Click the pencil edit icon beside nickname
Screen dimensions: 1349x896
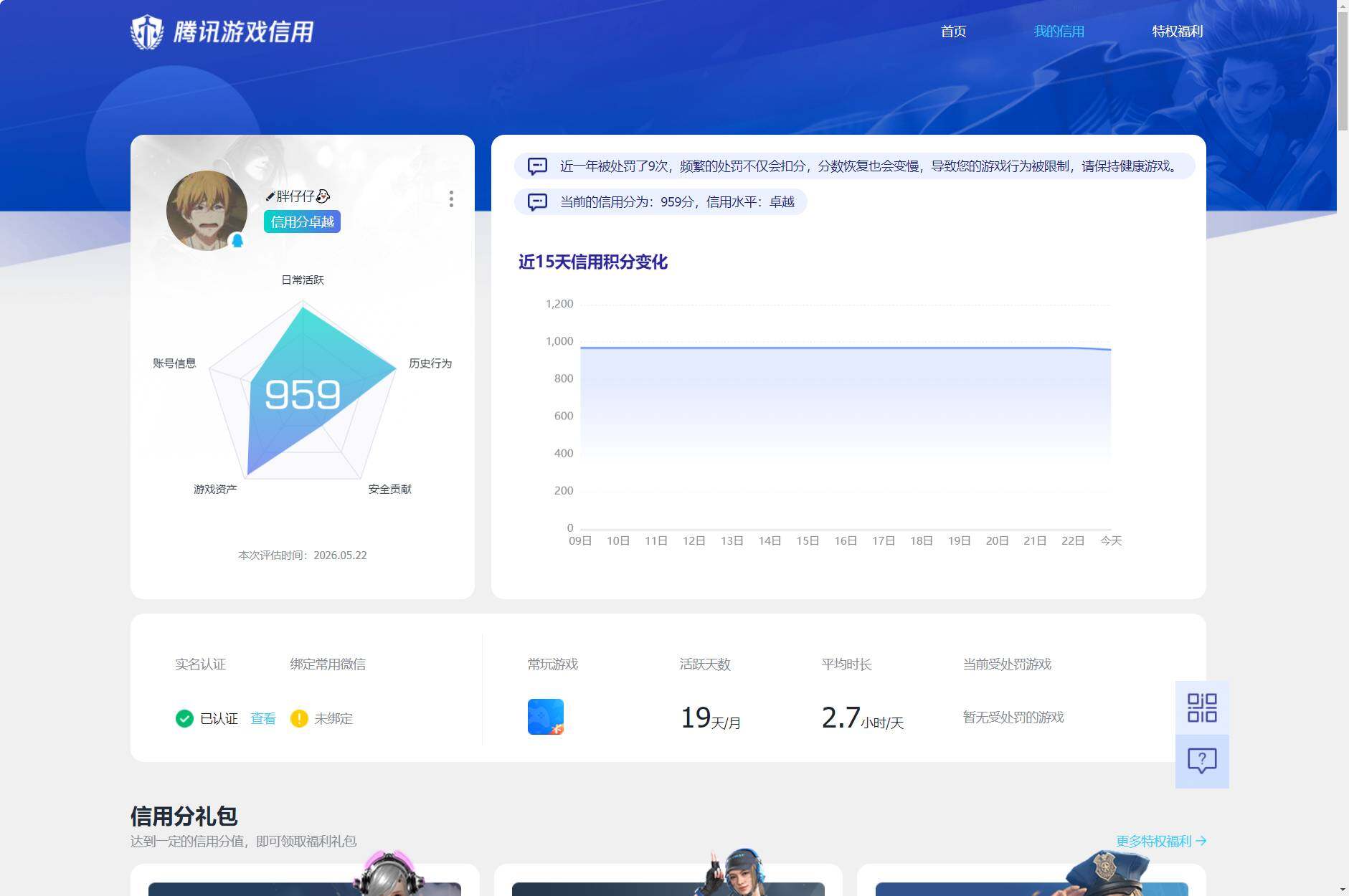[270, 196]
